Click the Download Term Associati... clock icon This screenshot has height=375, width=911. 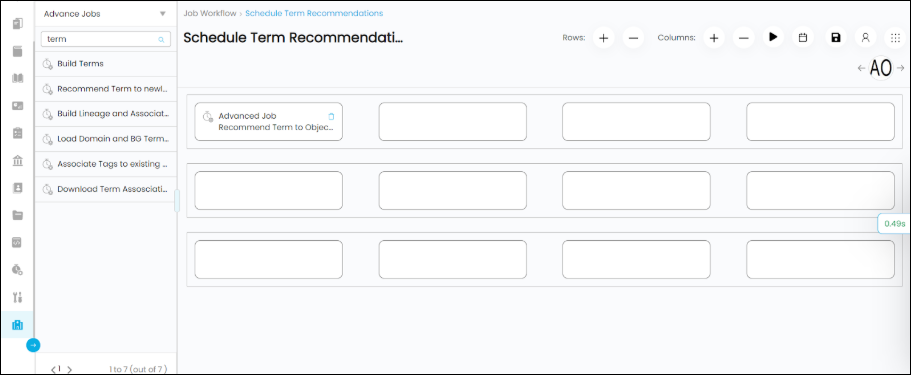(x=48, y=190)
